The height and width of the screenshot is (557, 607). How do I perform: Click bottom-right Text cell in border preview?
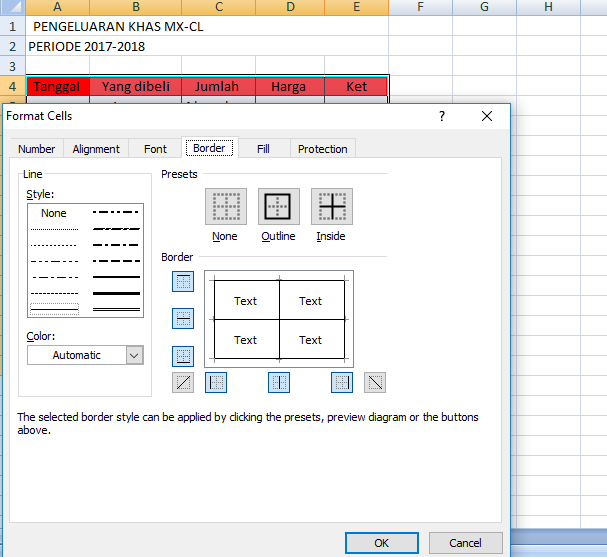pyautogui.click(x=310, y=340)
